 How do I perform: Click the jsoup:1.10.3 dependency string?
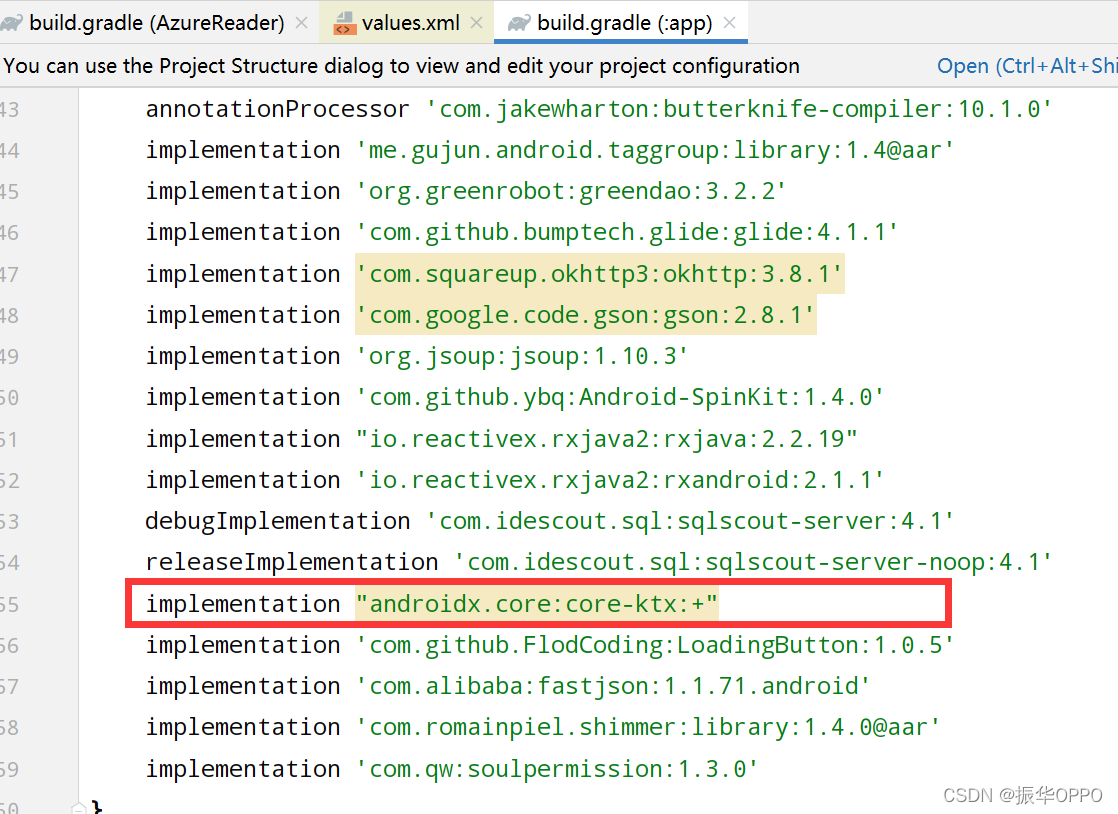522,356
